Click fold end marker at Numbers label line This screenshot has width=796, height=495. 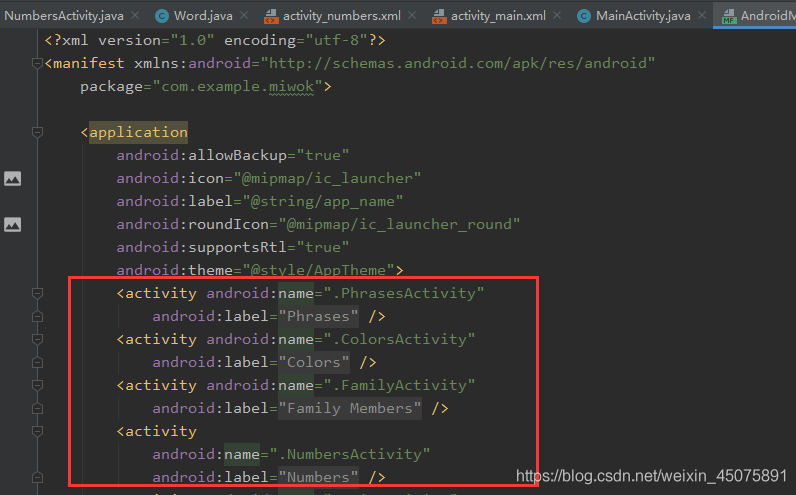tap(37, 477)
